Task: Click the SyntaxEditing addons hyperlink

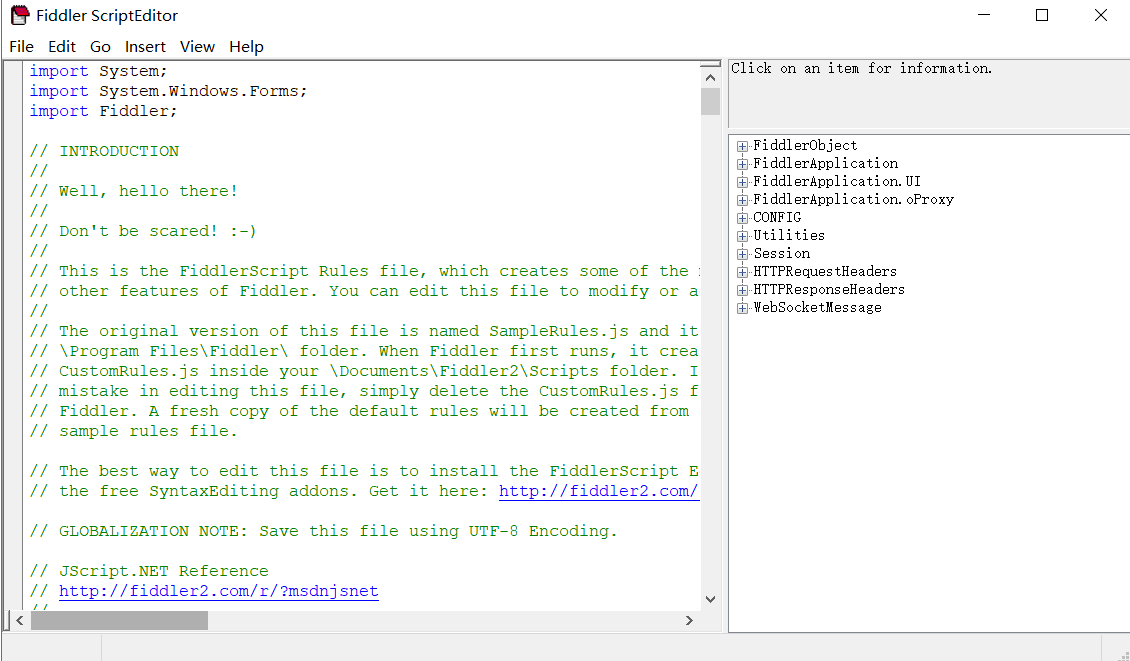Action: (598, 490)
